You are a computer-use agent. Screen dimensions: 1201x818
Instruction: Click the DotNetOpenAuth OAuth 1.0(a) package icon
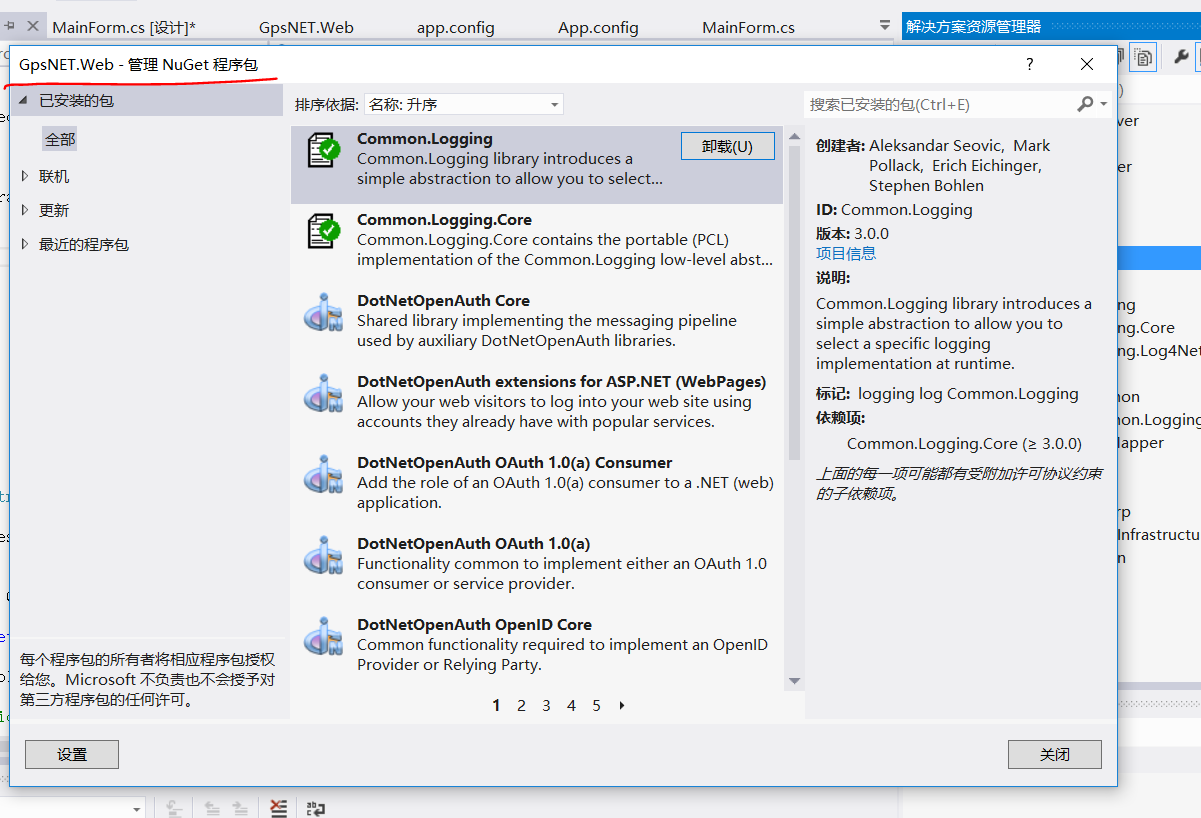(323, 555)
